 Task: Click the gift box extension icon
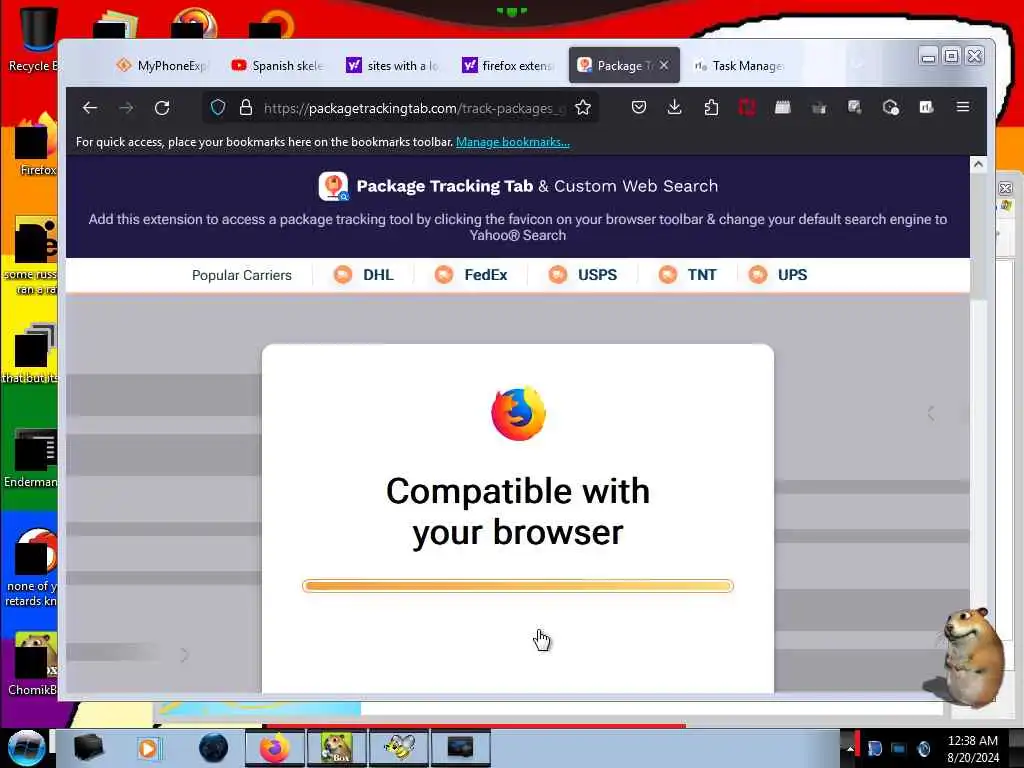[x=818, y=108]
